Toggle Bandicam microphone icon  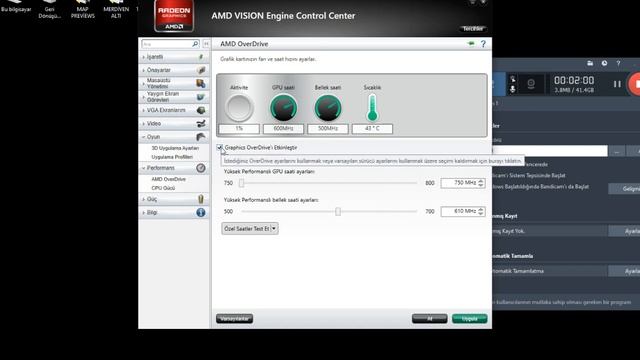(x=513, y=89)
